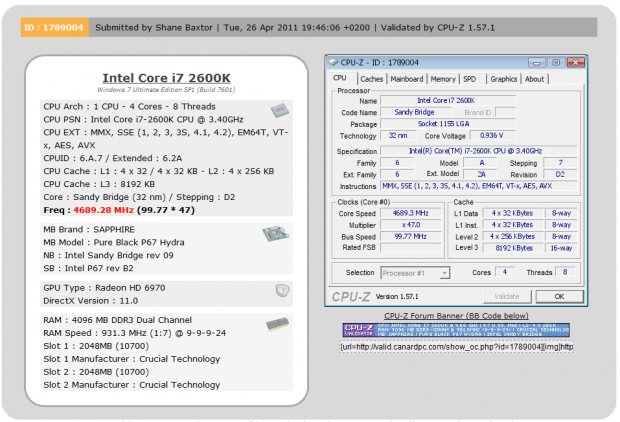Switch to the Mainboard tab
Screen dimensions: 620x422
click(406, 79)
